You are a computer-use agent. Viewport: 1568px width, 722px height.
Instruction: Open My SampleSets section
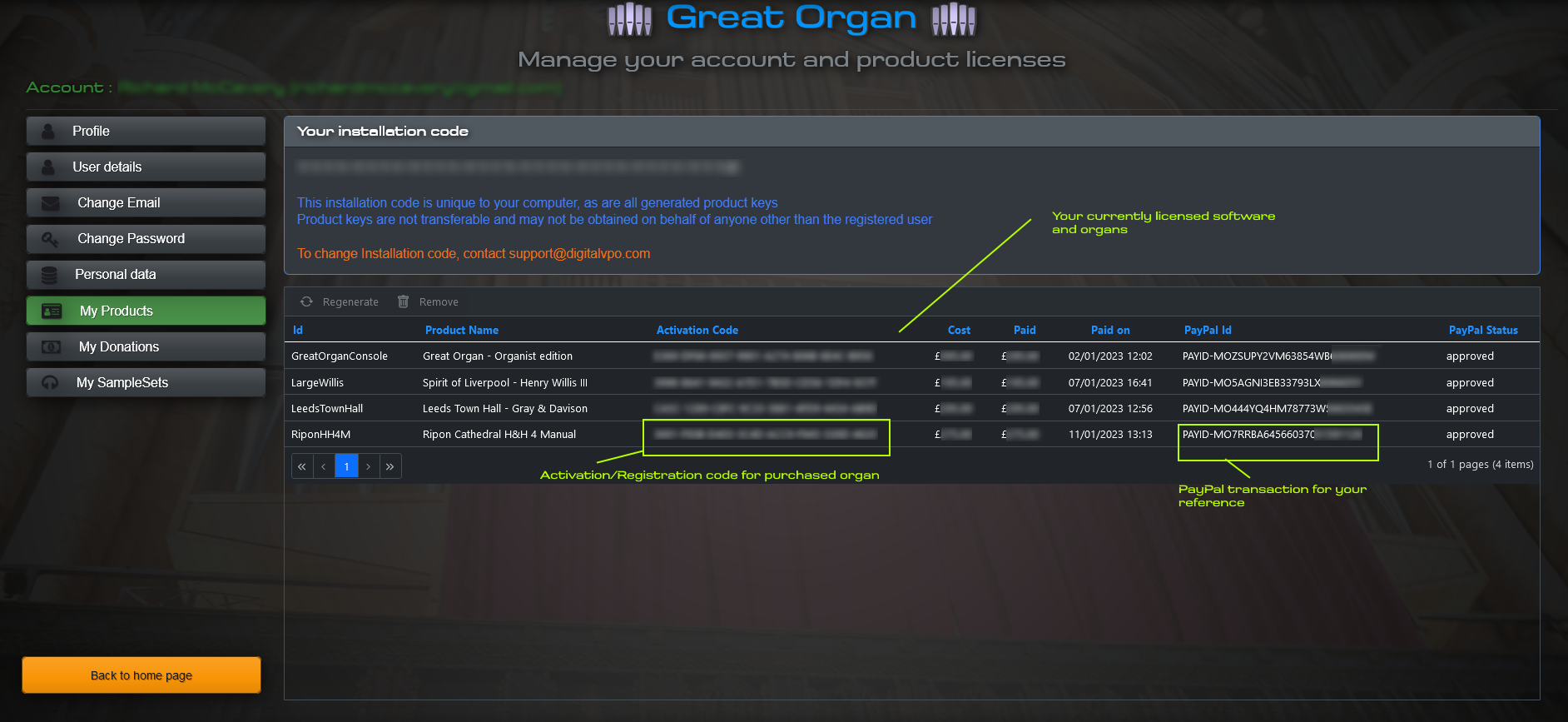[x=146, y=382]
